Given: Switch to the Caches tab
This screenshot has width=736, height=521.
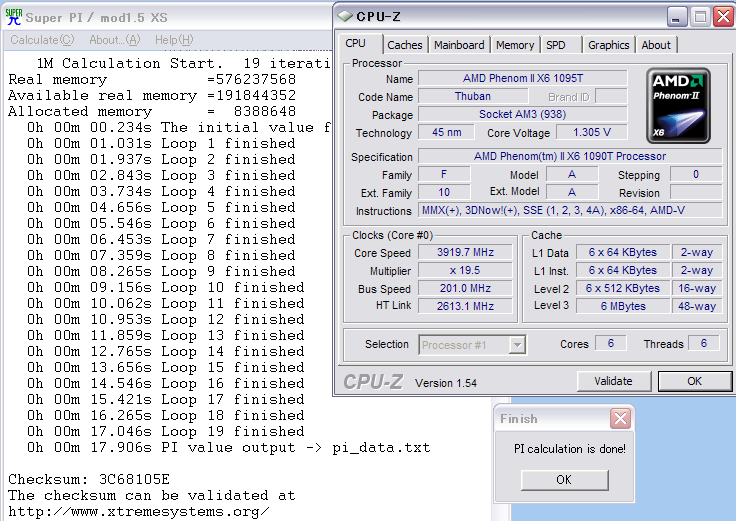Looking at the screenshot, I should click(x=405, y=45).
